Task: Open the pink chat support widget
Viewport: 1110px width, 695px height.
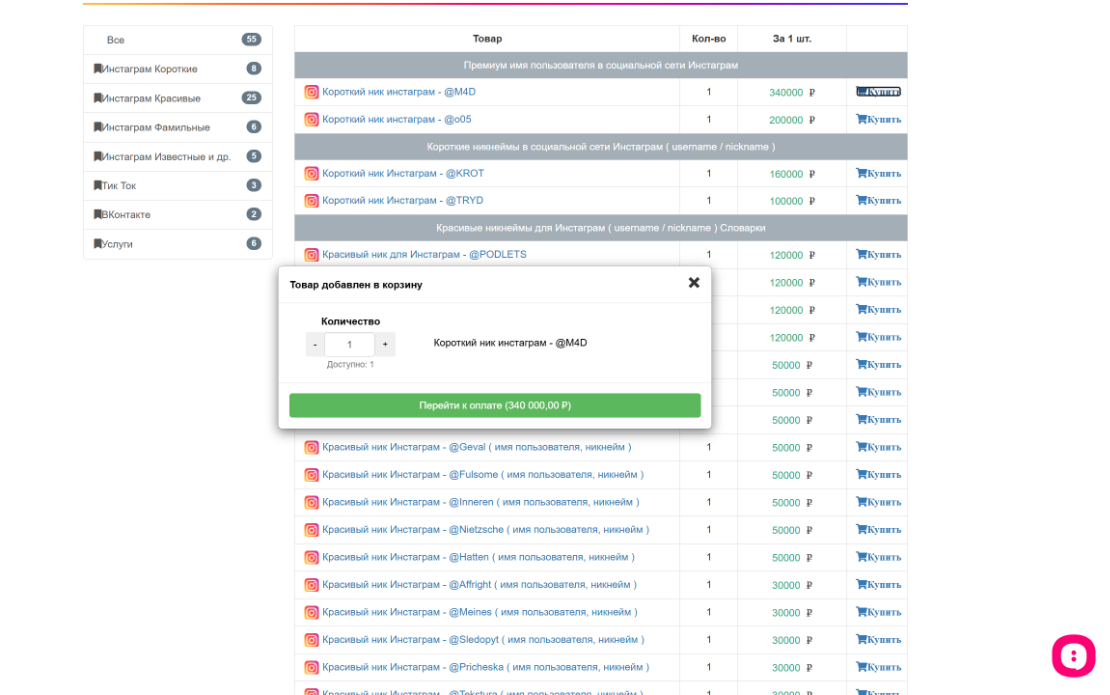Action: tap(1073, 656)
